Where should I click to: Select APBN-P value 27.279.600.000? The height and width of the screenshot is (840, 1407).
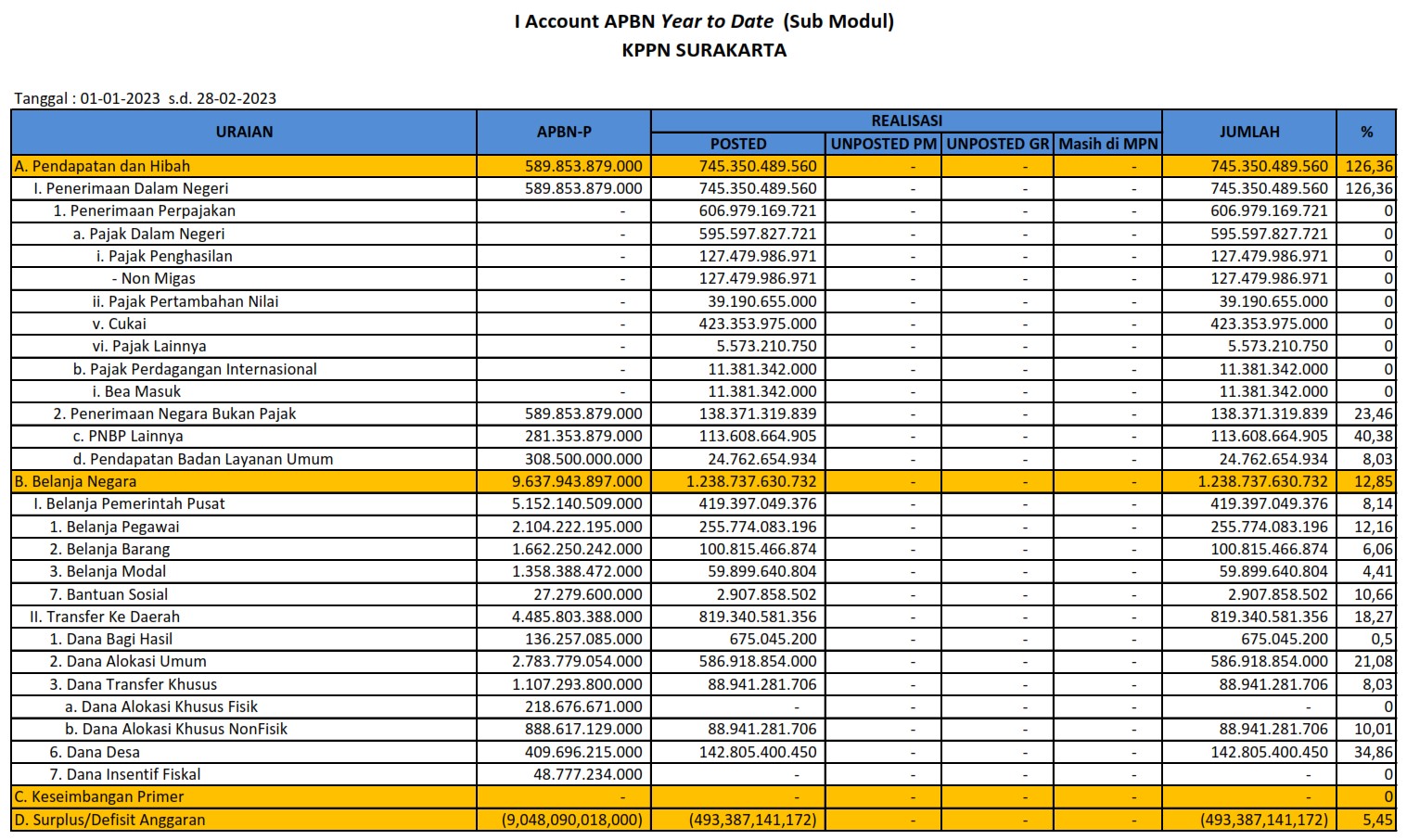tap(588, 594)
